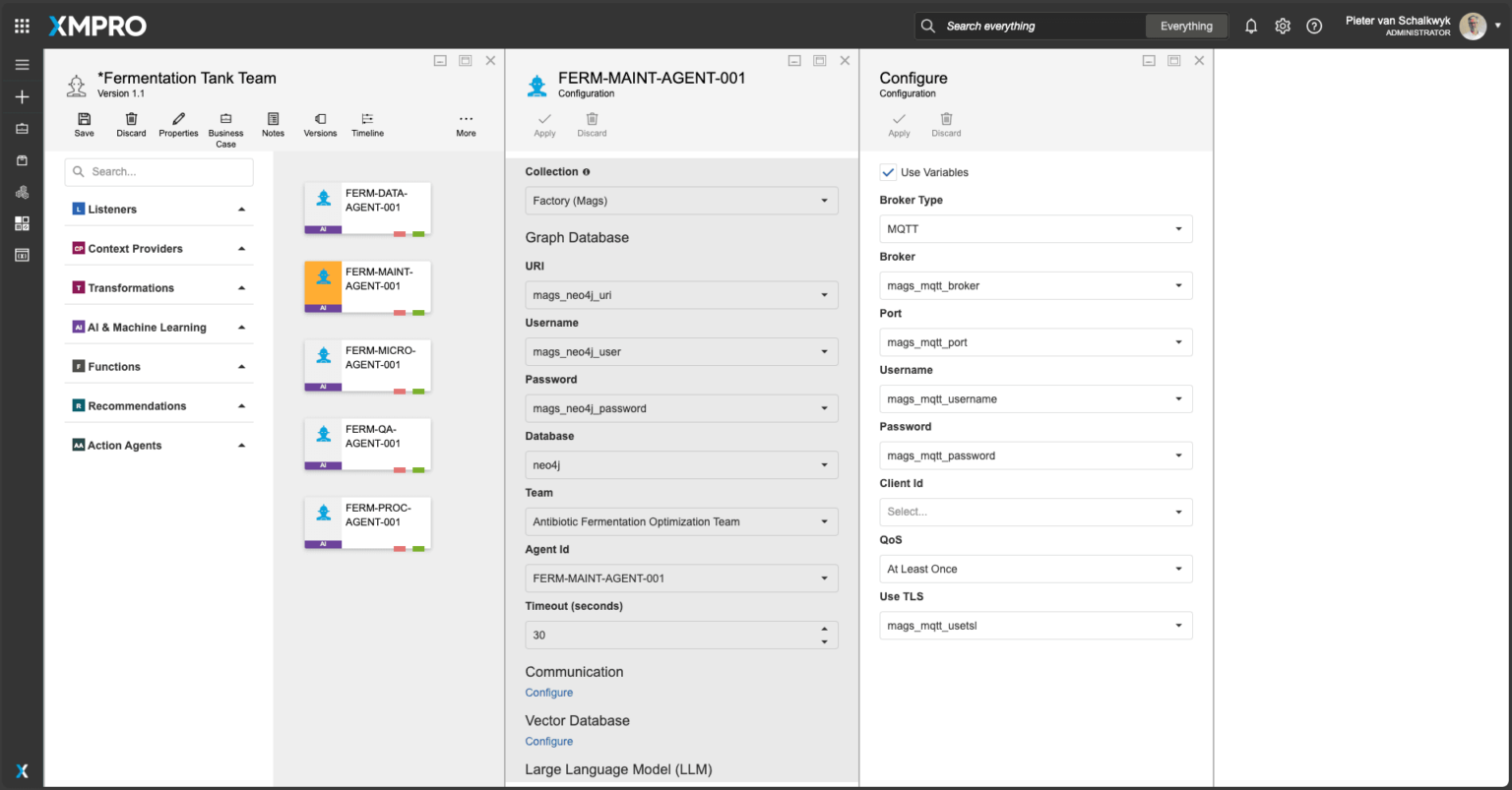Open the app launcher grid icon
1512x790 pixels.
(22, 27)
